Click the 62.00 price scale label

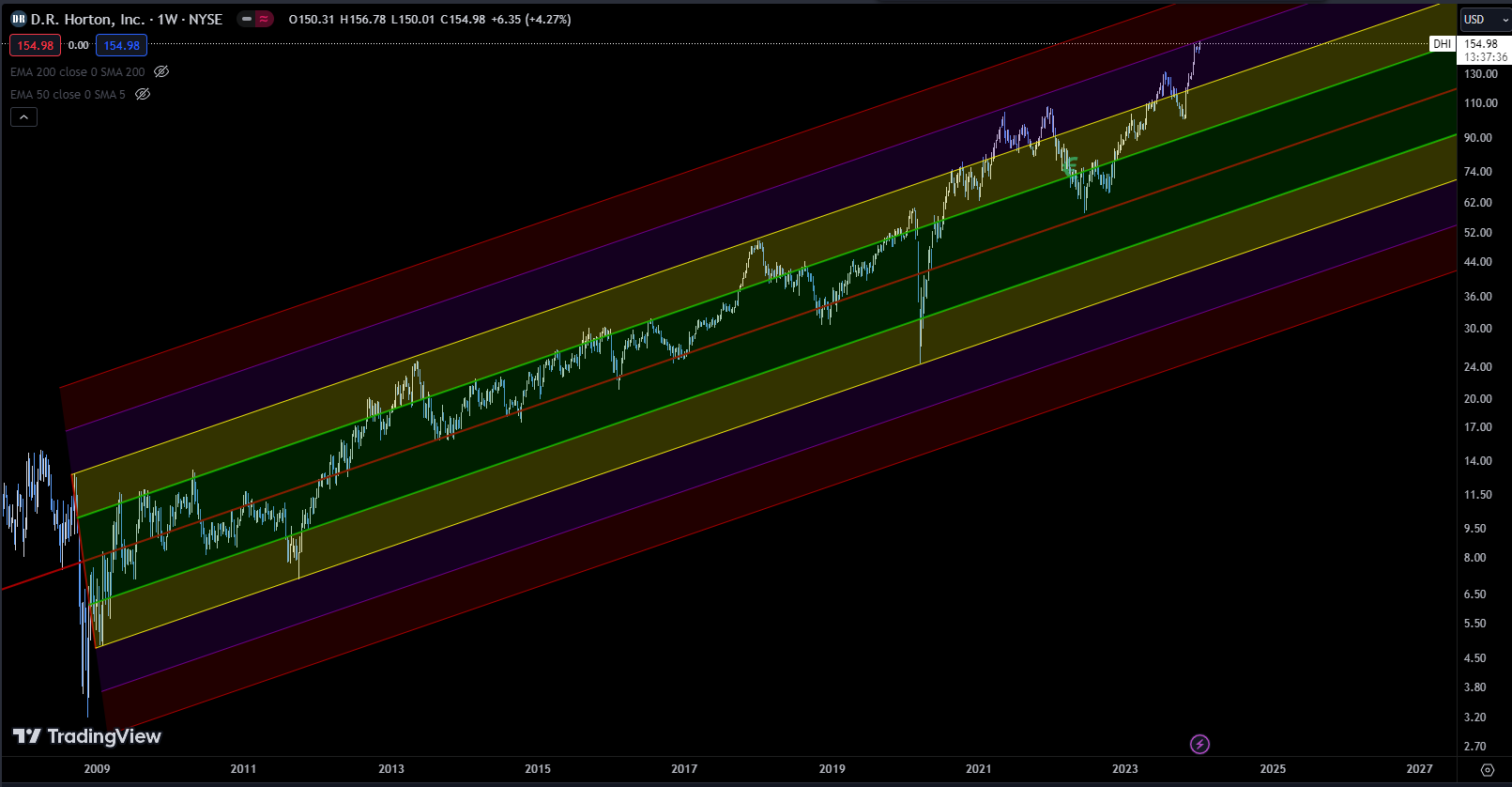(1478, 203)
